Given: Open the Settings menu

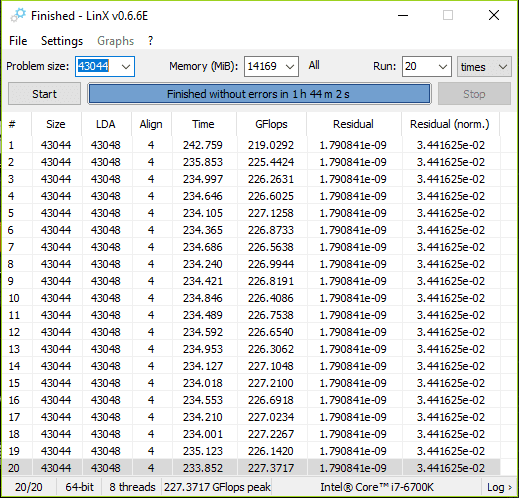Looking at the screenshot, I should pos(62,41).
